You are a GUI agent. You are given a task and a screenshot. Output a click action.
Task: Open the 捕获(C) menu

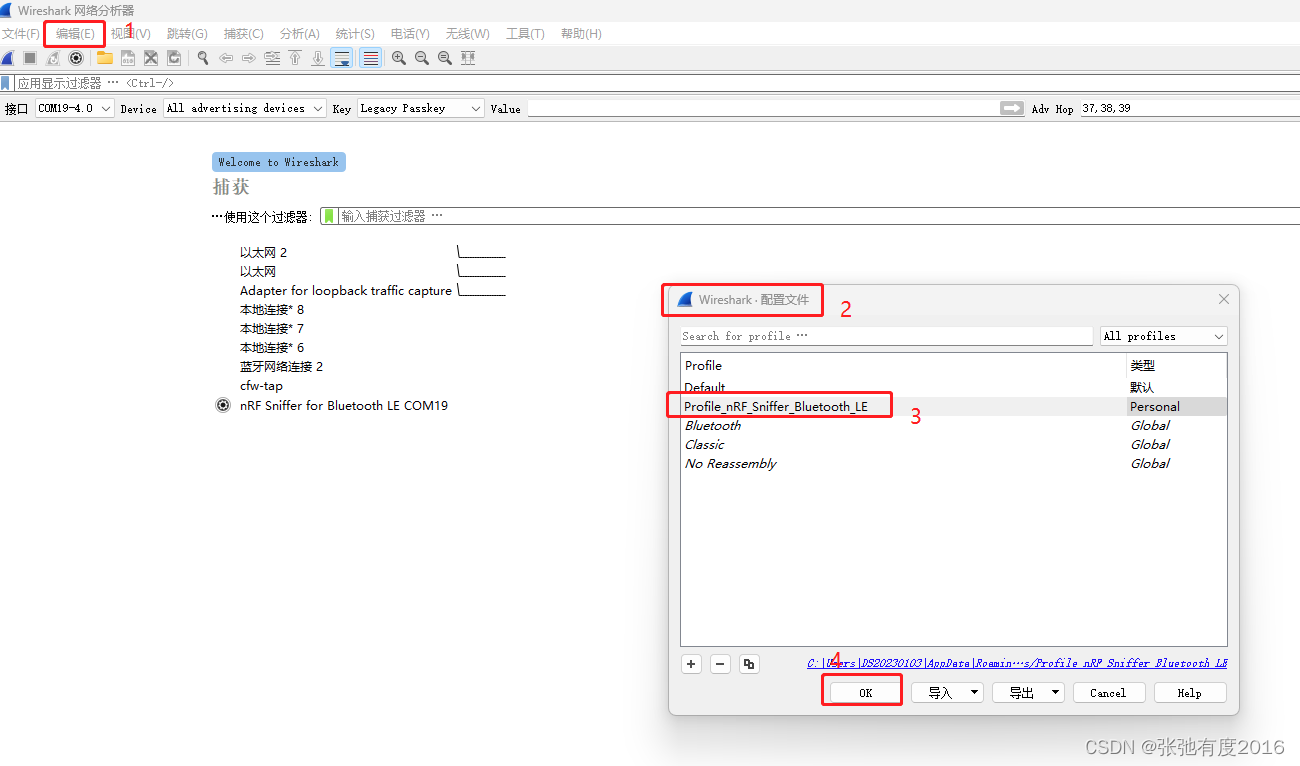click(244, 33)
